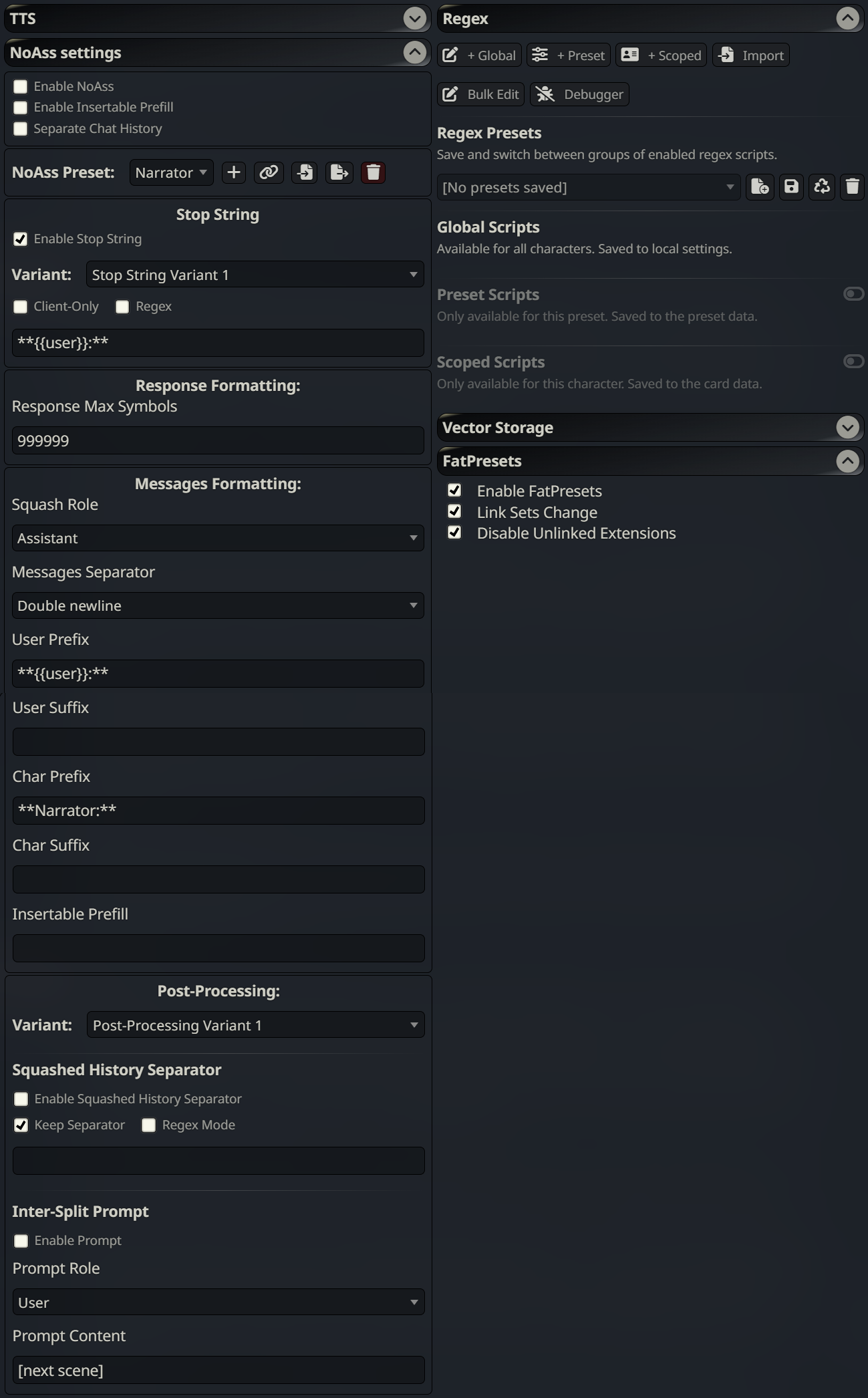
Task: Open the Squash Role dropdown
Action: pos(218,538)
